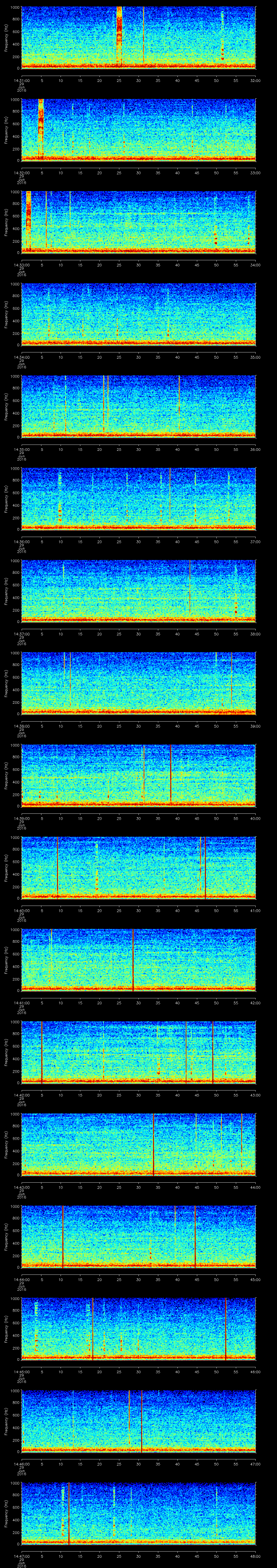Select the "14:47:00" start time label
The width and height of the screenshot is (277, 1568).
pyautogui.click(x=21, y=1557)
